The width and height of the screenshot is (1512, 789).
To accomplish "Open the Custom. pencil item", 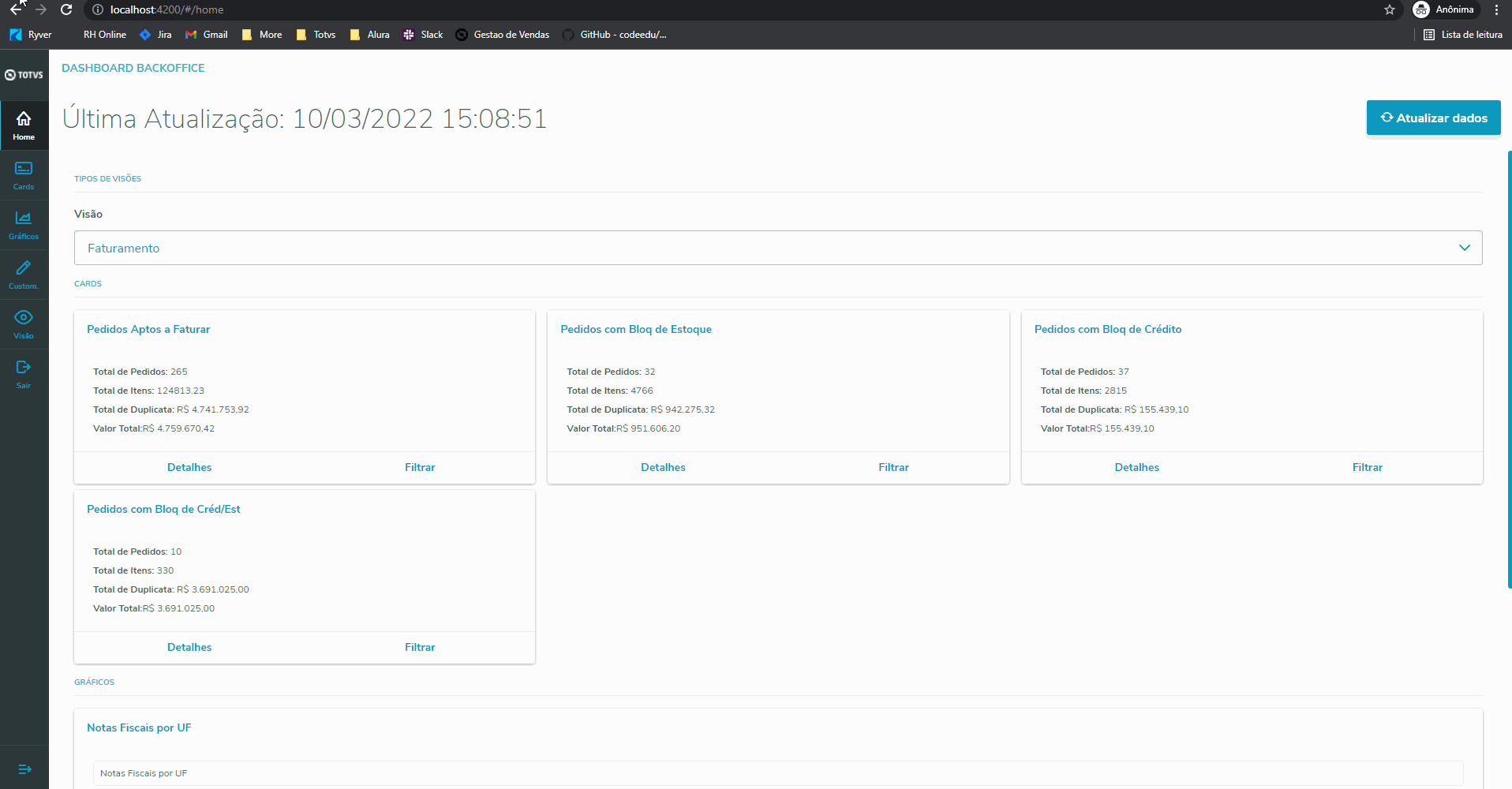I will tap(24, 275).
